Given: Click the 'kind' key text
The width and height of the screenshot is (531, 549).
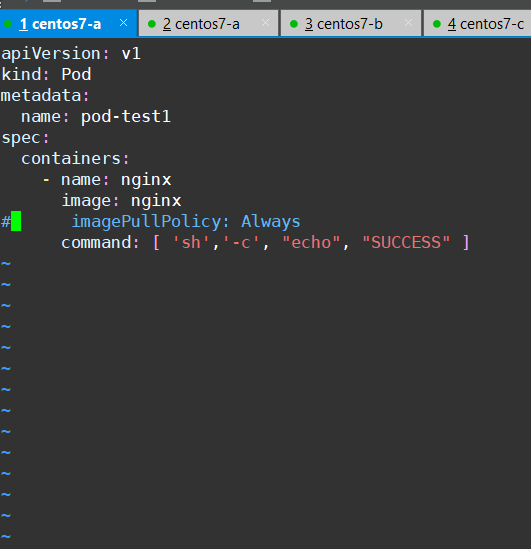Looking at the screenshot, I should [x=21, y=74].
